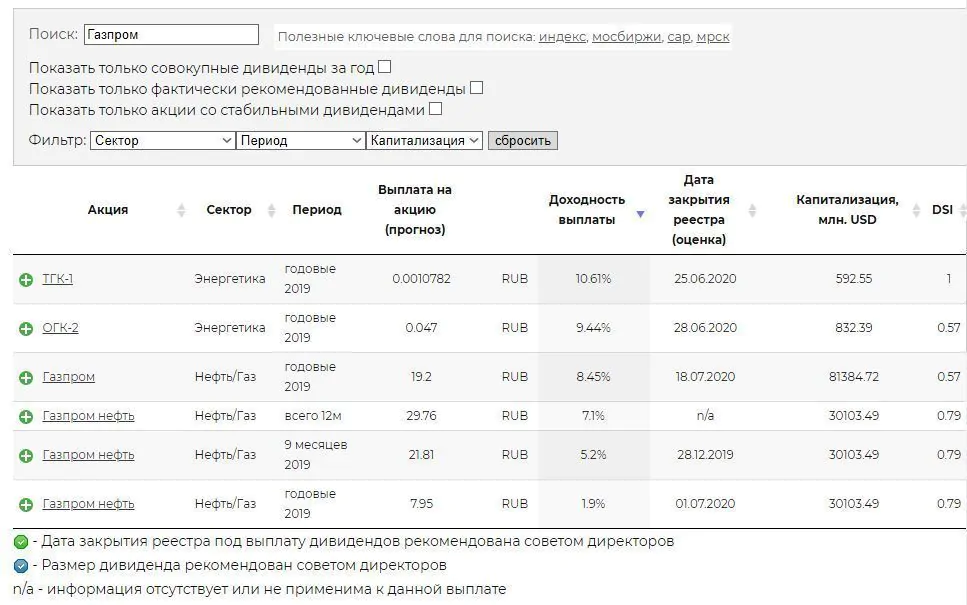The height and width of the screenshot is (605, 967).
Task: Select the 19.2 payout value
Action: (421, 377)
